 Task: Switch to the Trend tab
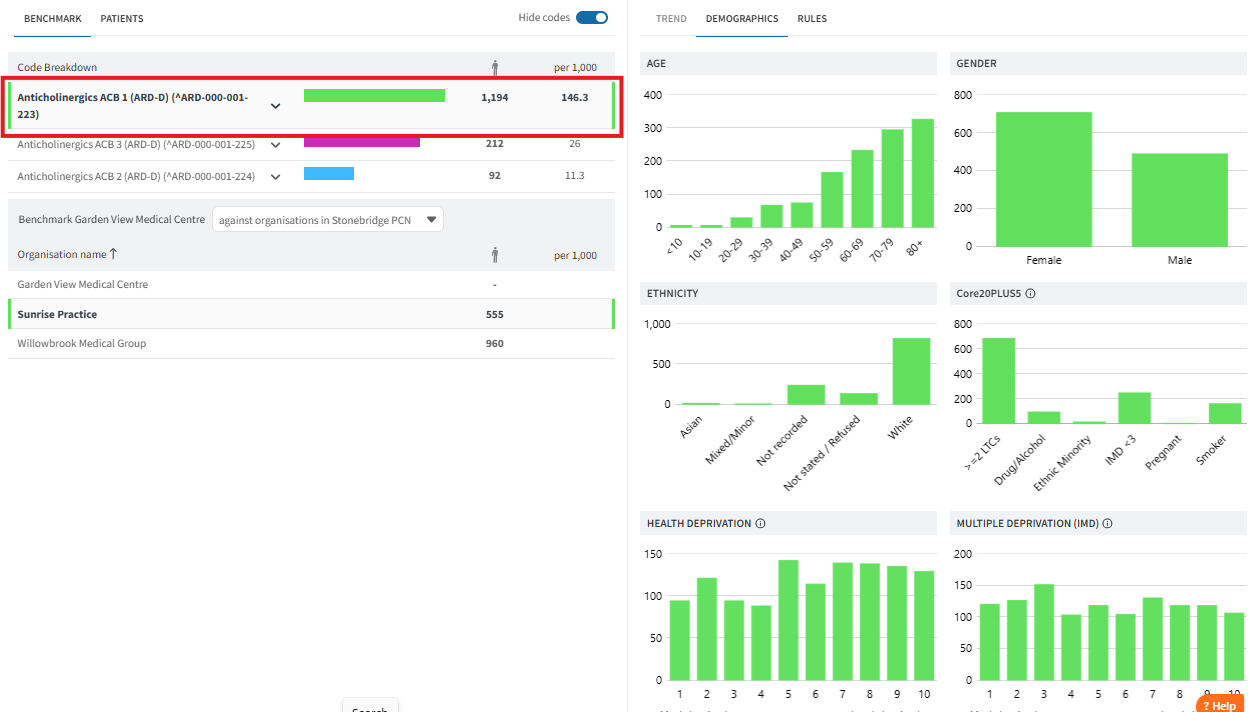[x=671, y=19]
